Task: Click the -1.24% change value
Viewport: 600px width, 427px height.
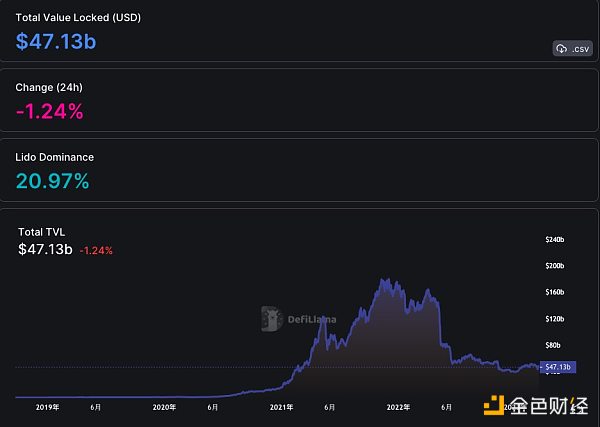Action: pyautogui.click(x=50, y=111)
